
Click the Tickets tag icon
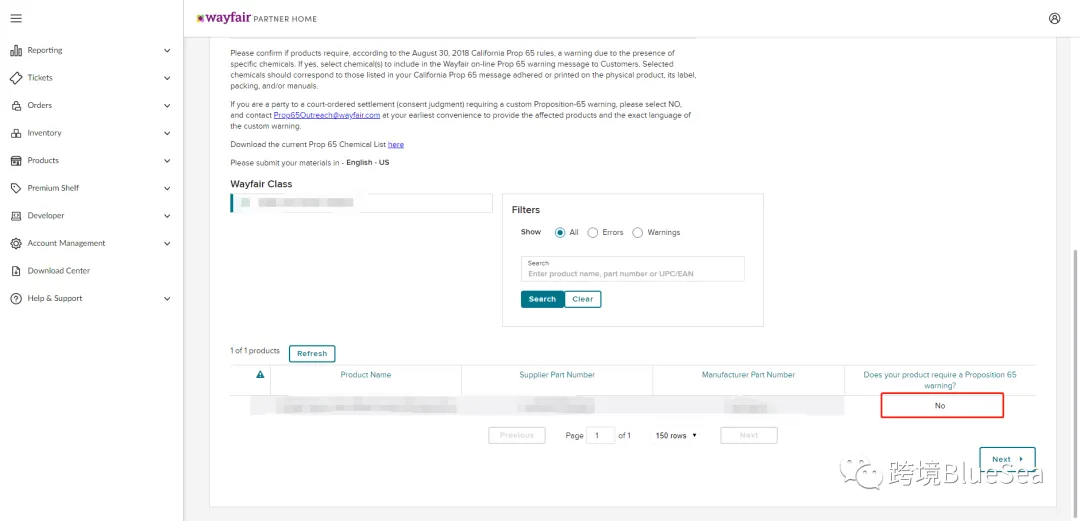coord(16,78)
